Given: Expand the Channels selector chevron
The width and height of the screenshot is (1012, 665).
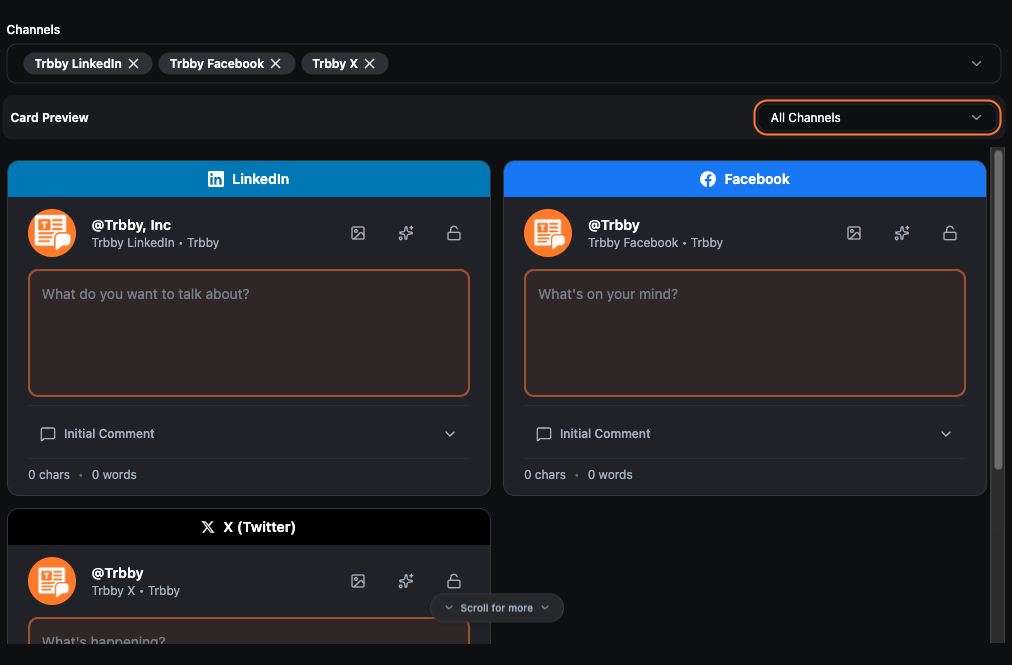Looking at the screenshot, I should click(x=976, y=63).
